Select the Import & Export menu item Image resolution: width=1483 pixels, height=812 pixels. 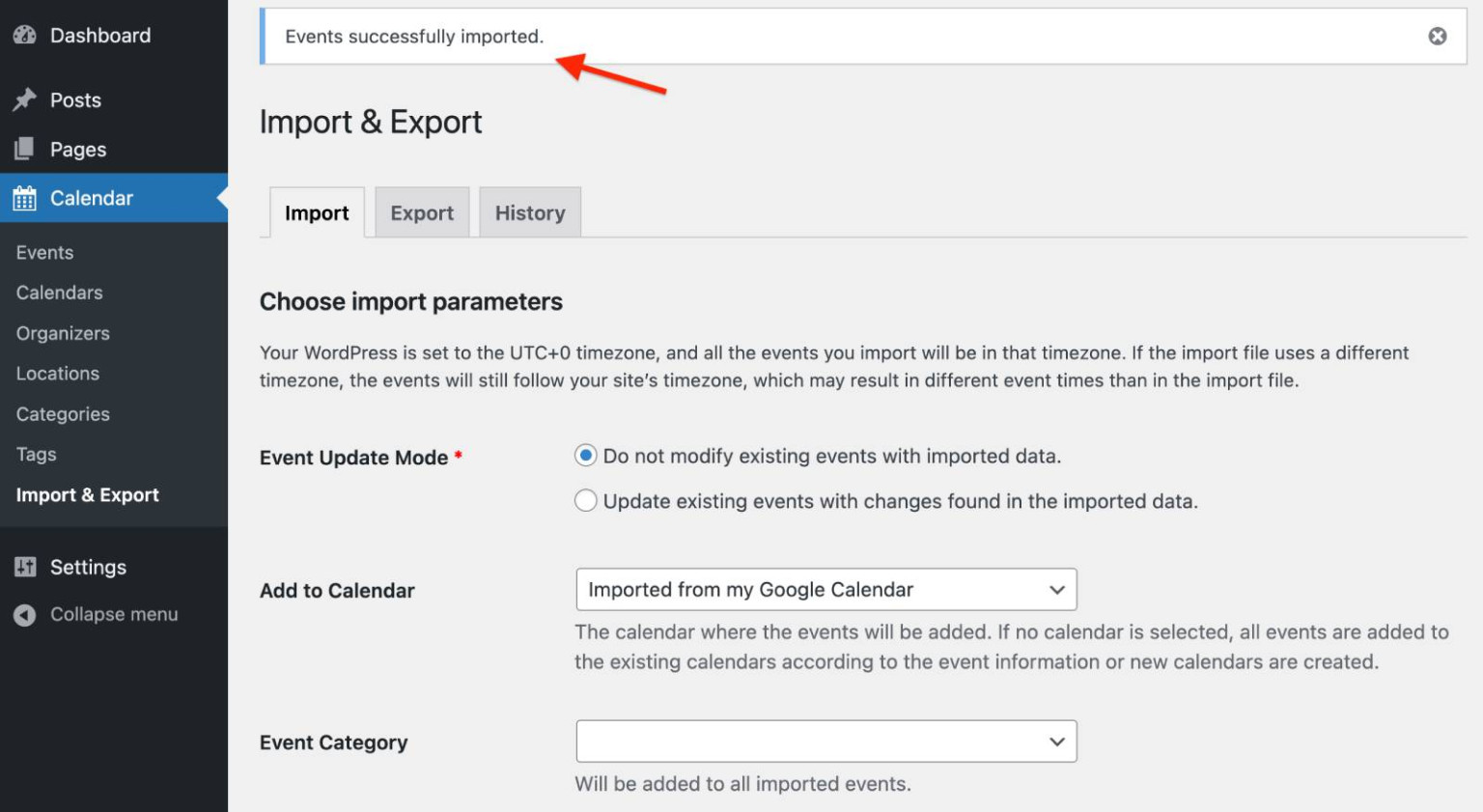87,494
